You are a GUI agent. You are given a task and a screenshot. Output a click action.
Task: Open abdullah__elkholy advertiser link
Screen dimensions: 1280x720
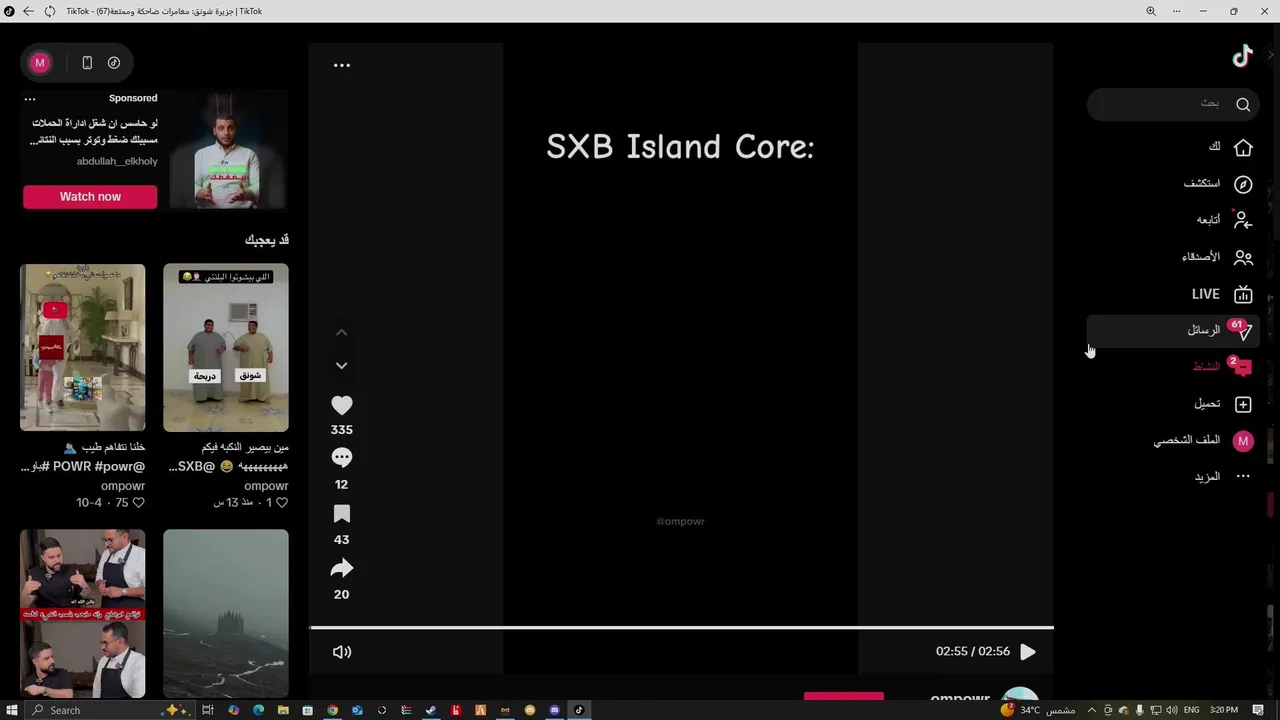tap(117, 161)
